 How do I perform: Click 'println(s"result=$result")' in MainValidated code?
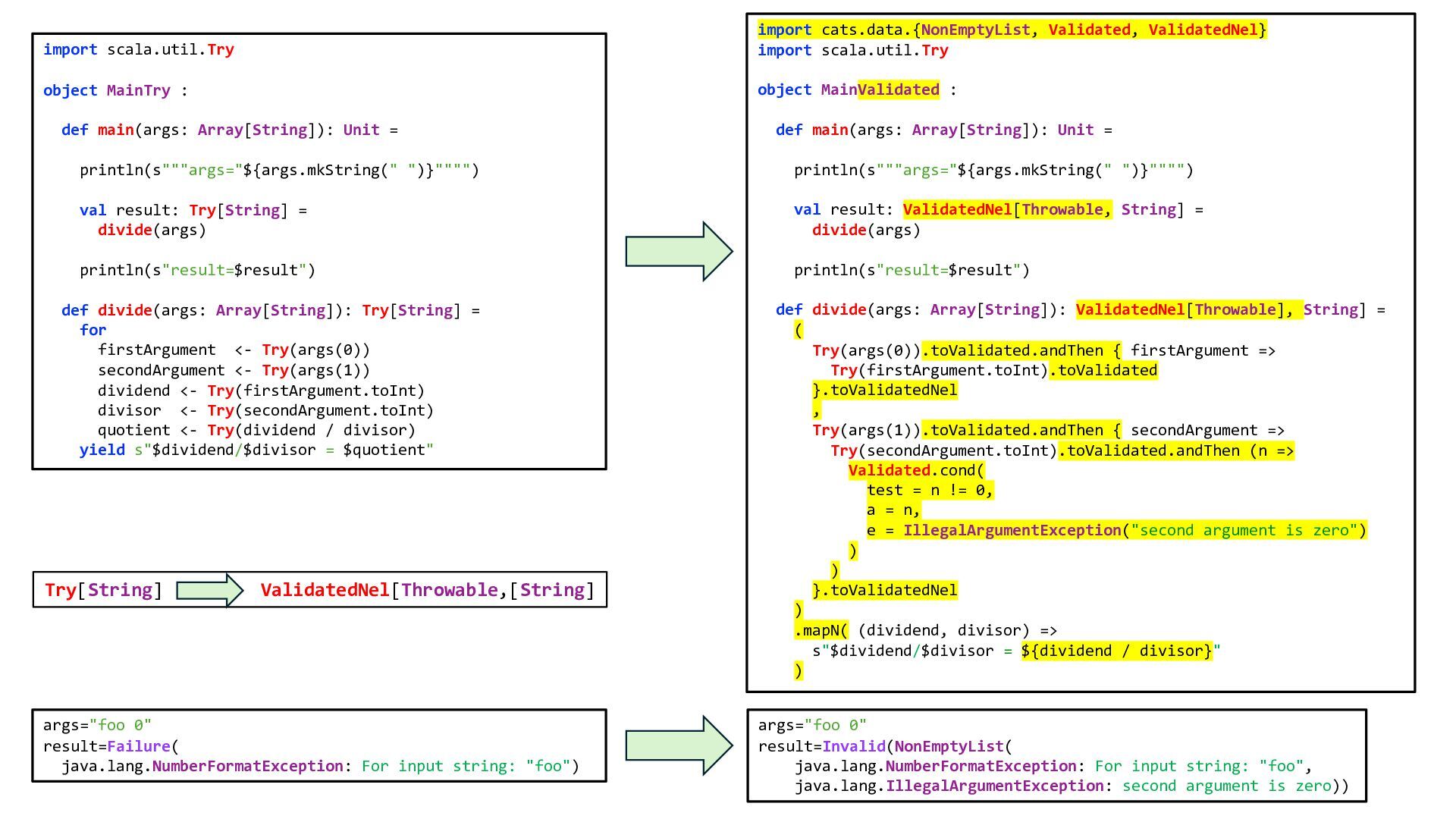pyautogui.click(x=912, y=270)
